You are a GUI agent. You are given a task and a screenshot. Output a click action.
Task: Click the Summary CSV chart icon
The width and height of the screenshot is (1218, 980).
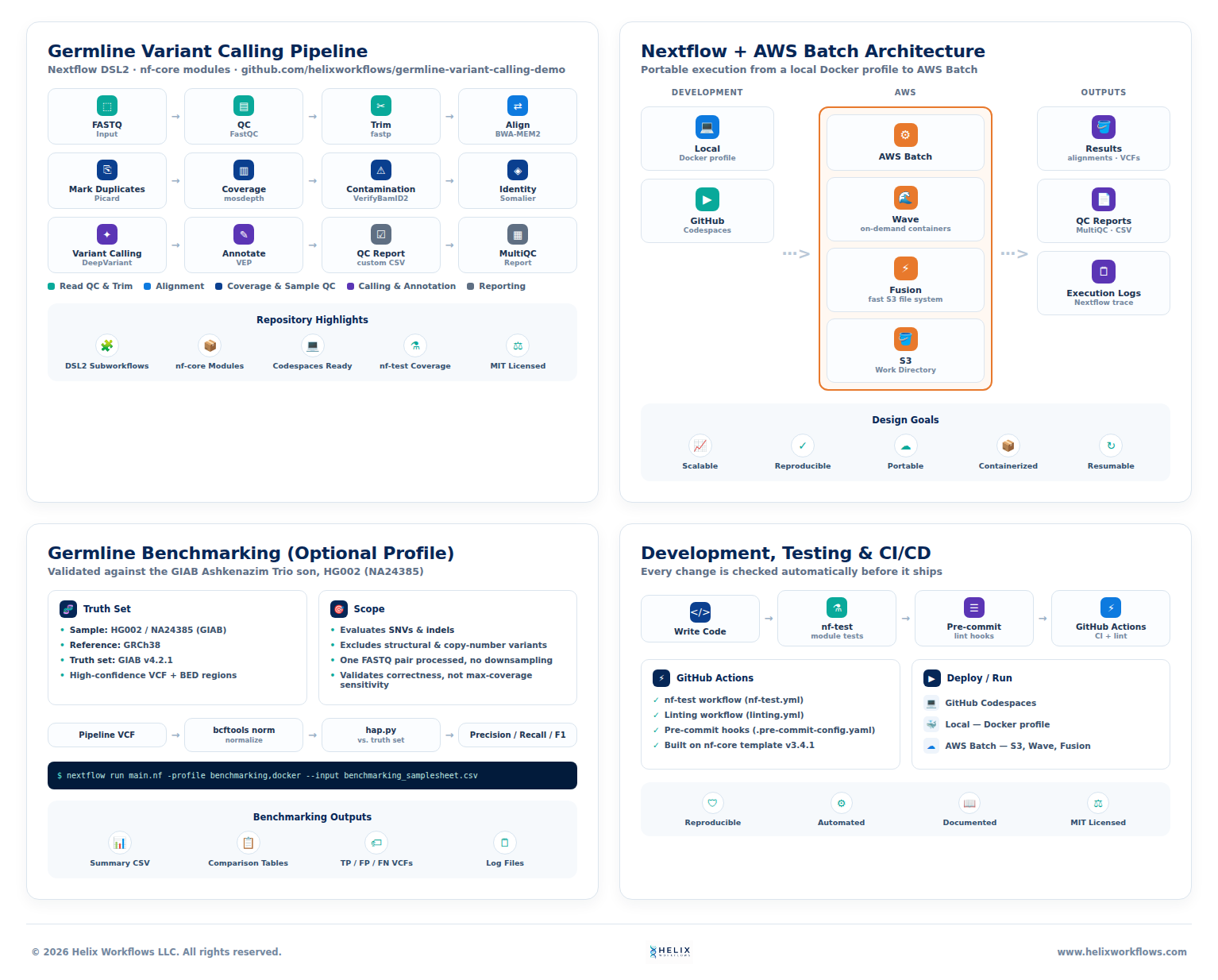coord(120,843)
